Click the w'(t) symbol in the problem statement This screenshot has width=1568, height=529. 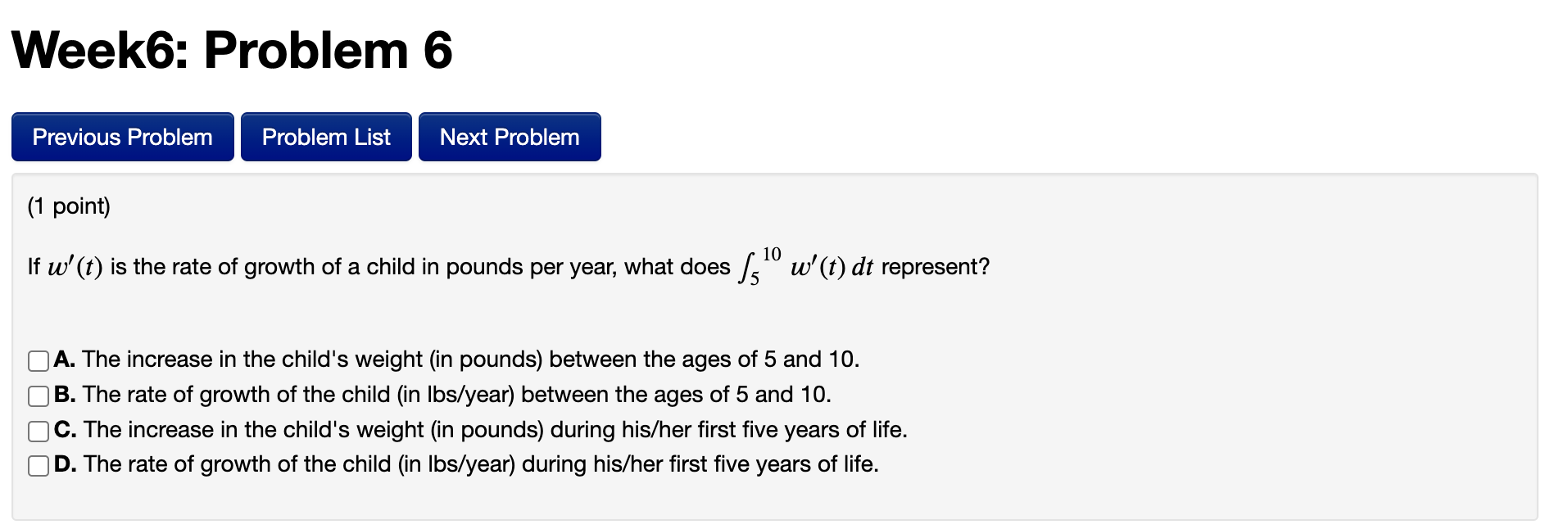pyautogui.click(x=74, y=266)
